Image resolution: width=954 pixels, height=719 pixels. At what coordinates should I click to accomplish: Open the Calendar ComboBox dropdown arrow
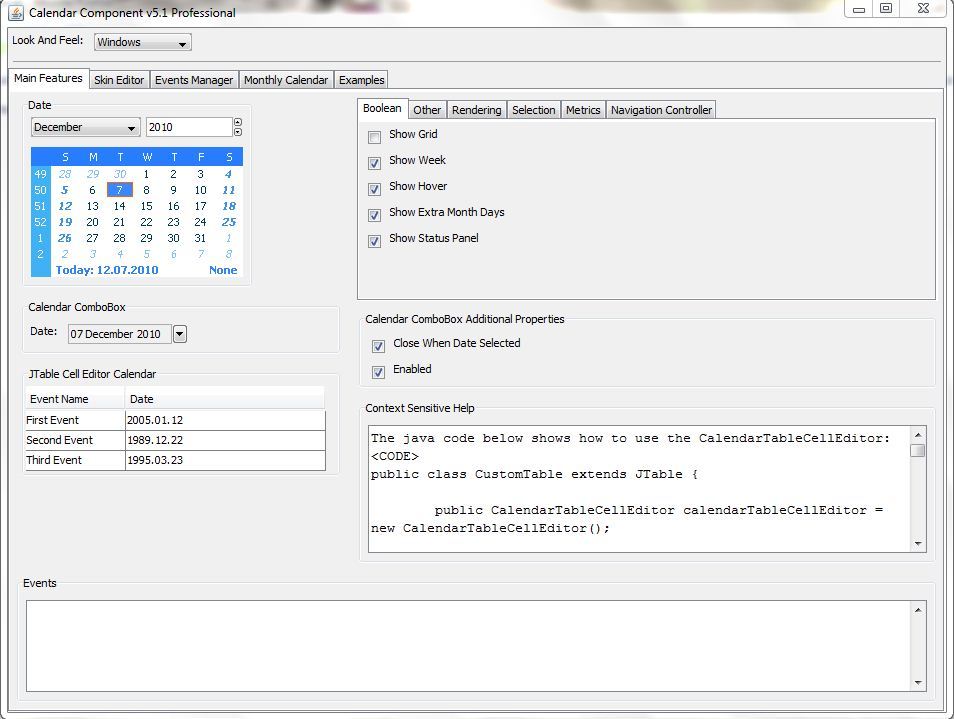[179, 334]
